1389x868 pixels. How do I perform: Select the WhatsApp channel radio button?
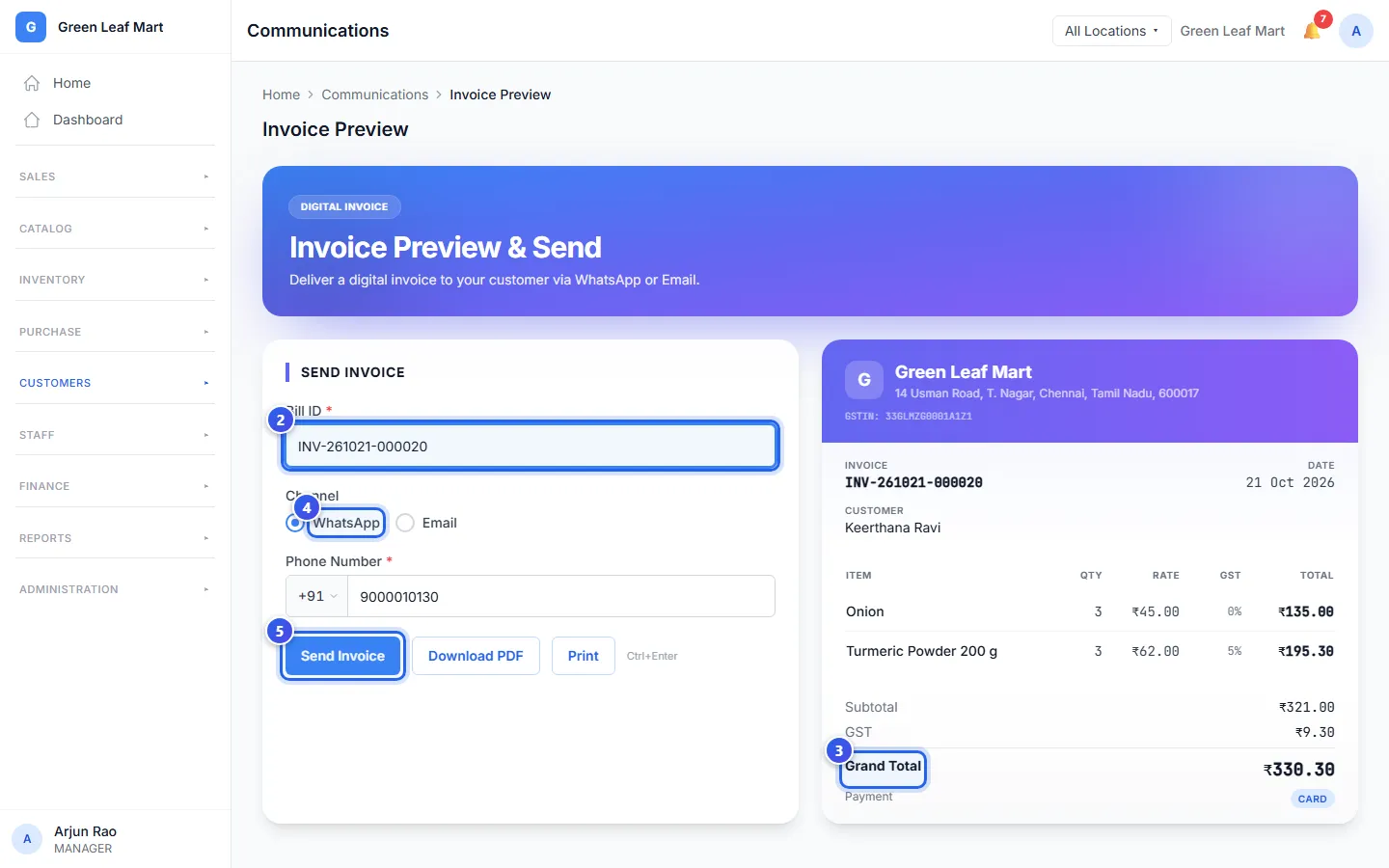coord(295,523)
